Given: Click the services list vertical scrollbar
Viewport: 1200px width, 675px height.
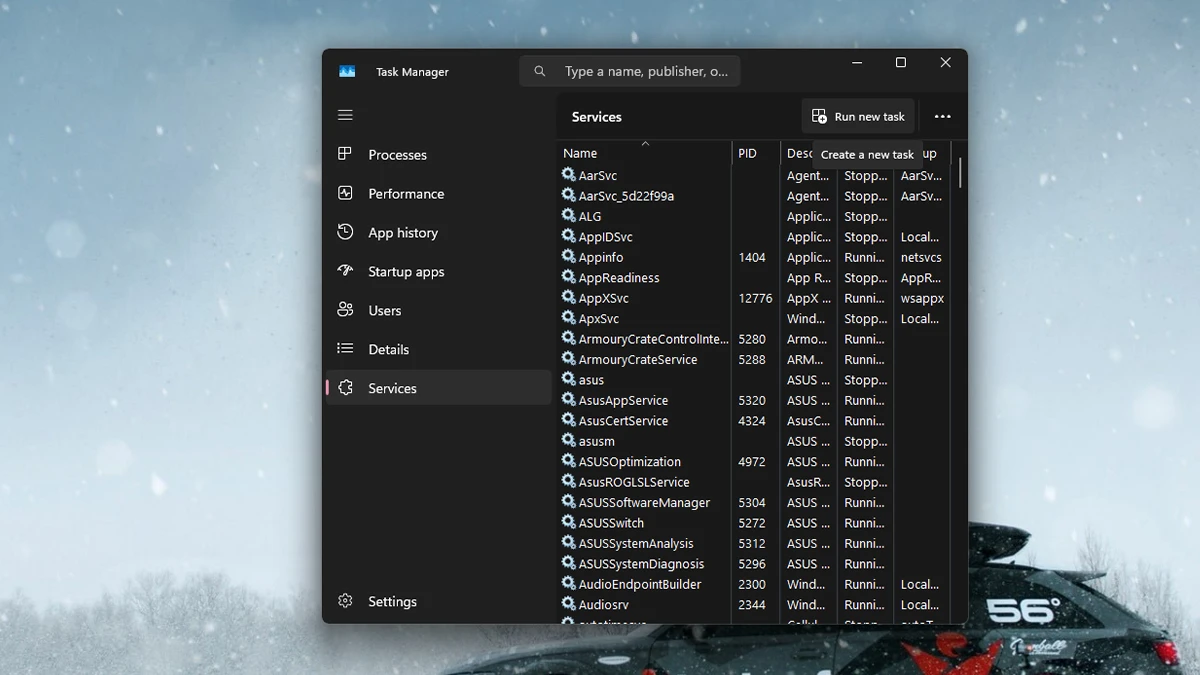Looking at the screenshot, I should [960, 172].
